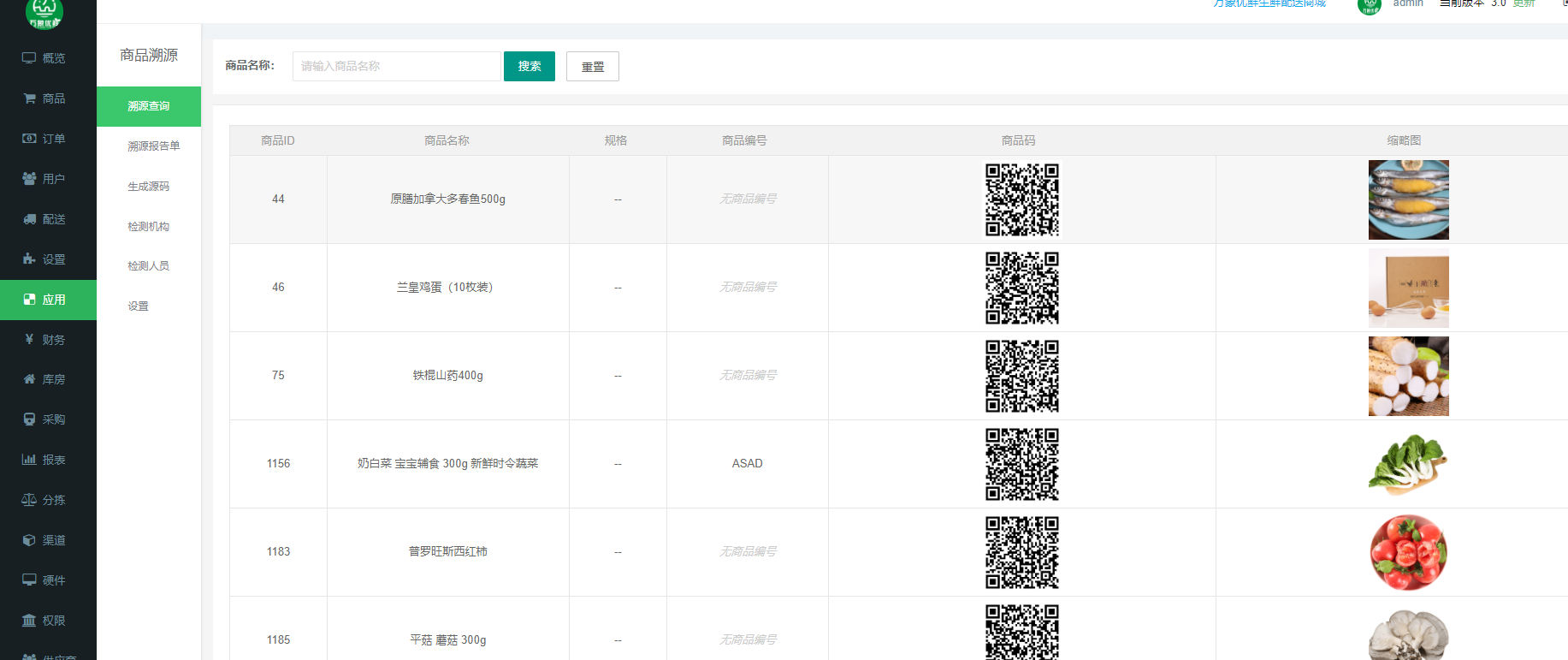Click the 商品ID column header
This screenshot has width=1568, height=660.
coord(278,140)
